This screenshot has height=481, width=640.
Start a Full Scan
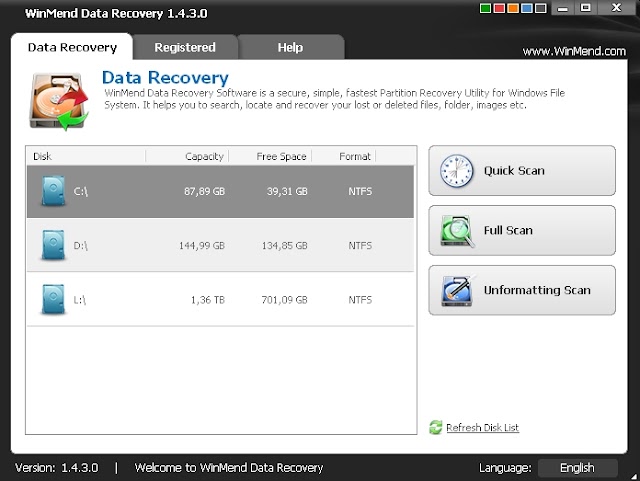point(522,230)
